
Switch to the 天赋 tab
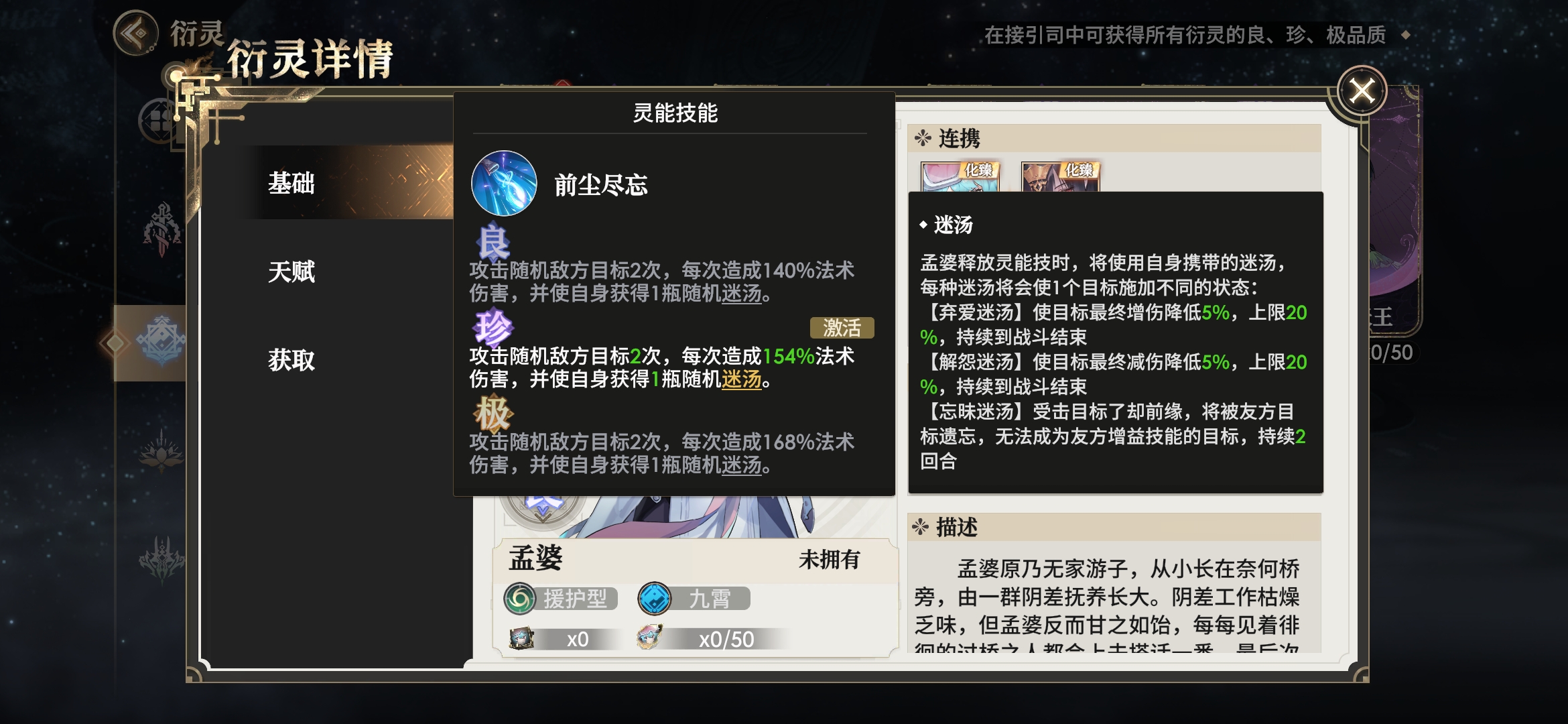click(291, 271)
